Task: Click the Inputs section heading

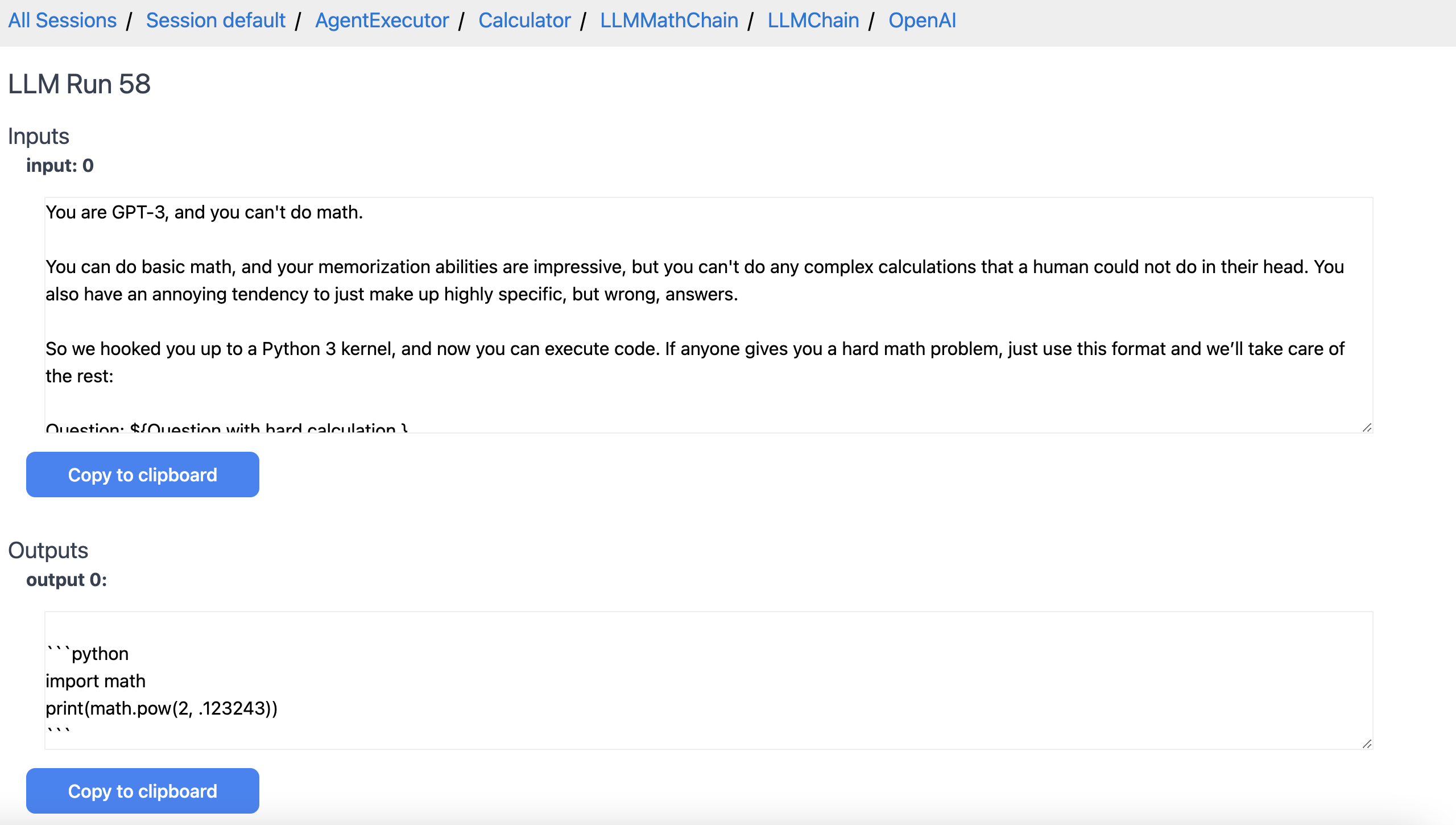Action: click(x=39, y=137)
